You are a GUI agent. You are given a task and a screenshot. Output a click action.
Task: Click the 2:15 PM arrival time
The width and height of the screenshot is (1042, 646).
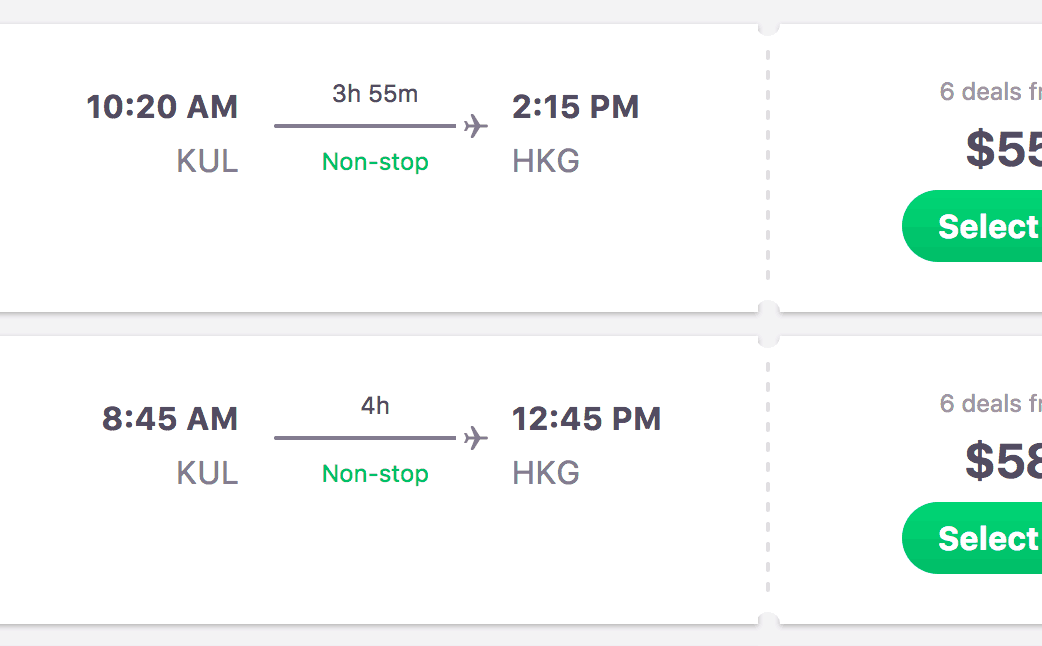click(x=575, y=107)
